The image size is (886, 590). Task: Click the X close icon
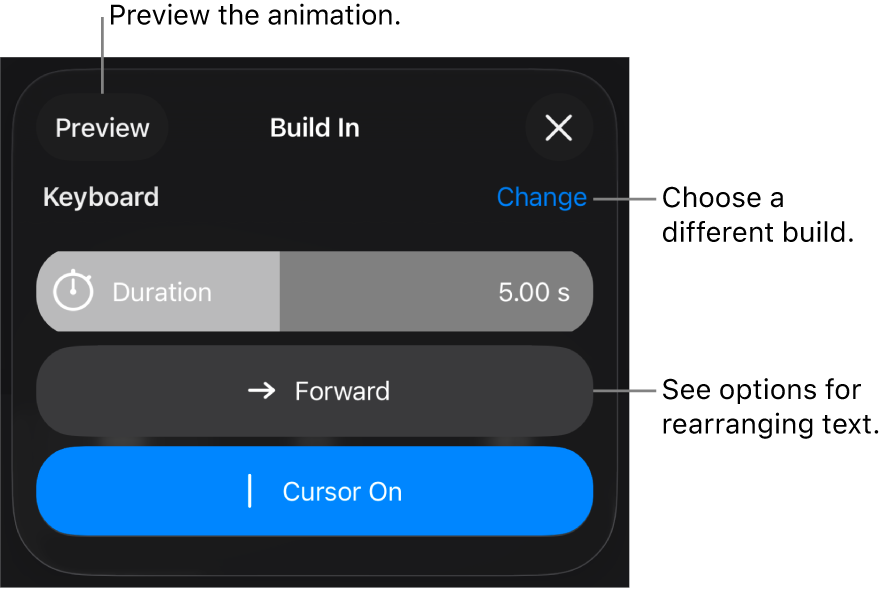(x=559, y=127)
